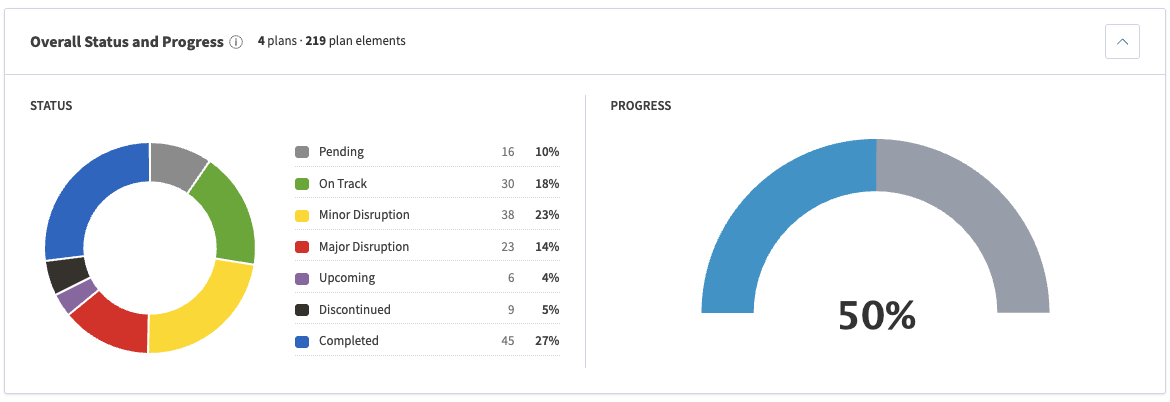Click the info icon beside Overall Status title
This screenshot has width=1170, height=402.
[x=236, y=43]
